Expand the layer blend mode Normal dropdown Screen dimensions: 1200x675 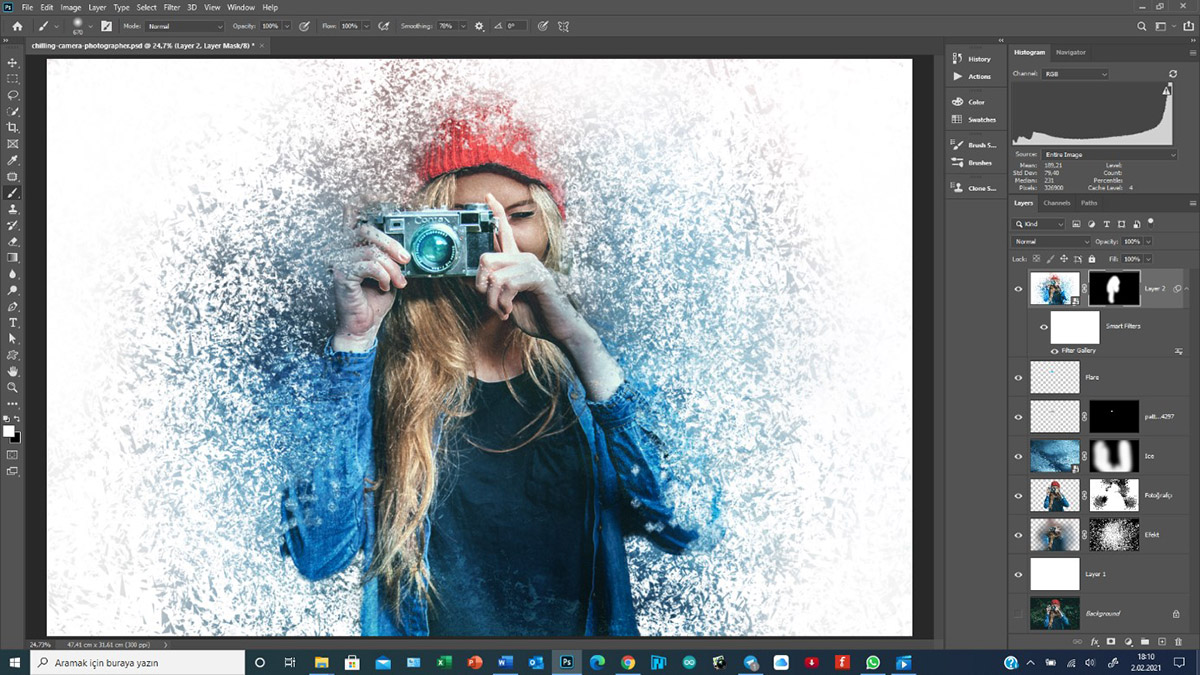[1052, 242]
